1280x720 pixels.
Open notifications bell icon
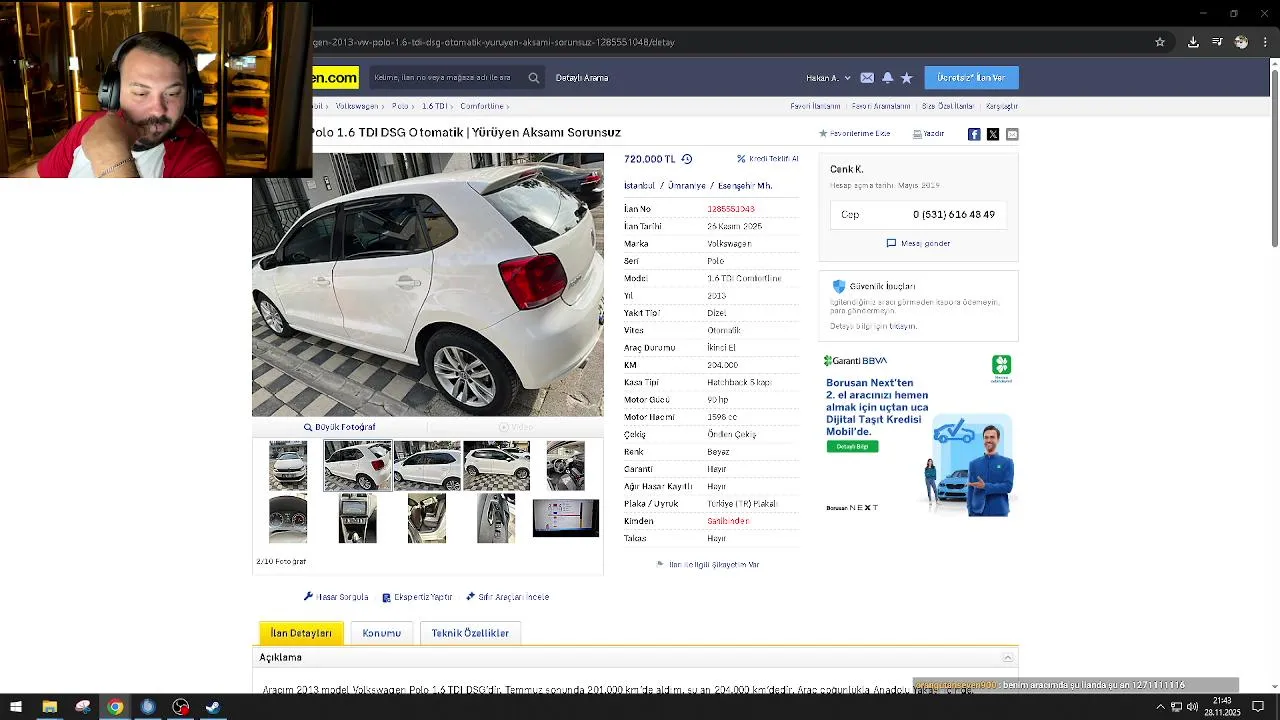click(887, 78)
